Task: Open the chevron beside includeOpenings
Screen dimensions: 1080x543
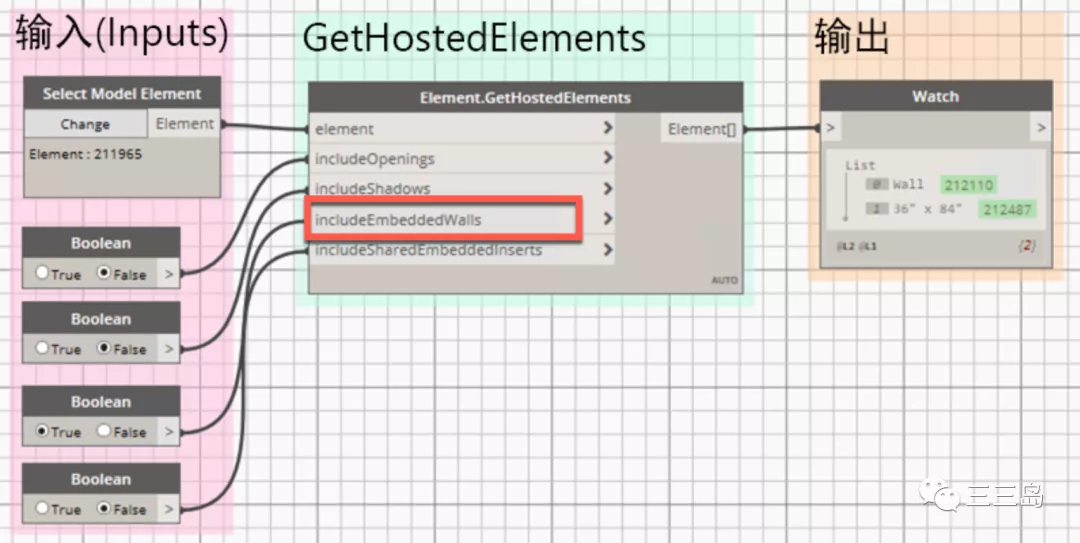Action: [608, 158]
